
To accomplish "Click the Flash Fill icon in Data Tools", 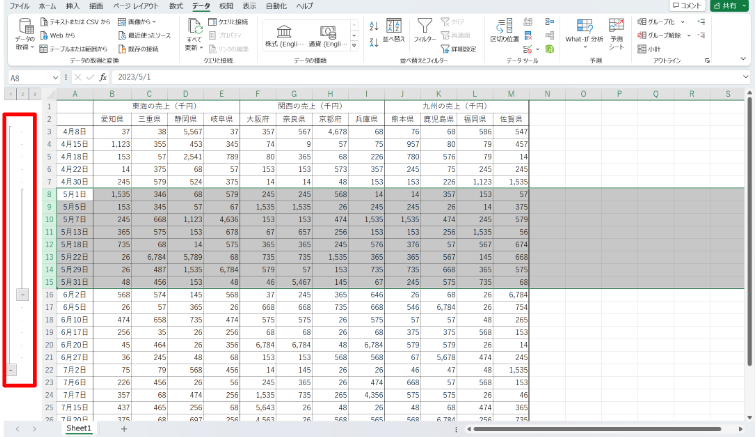I will click(x=528, y=22).
